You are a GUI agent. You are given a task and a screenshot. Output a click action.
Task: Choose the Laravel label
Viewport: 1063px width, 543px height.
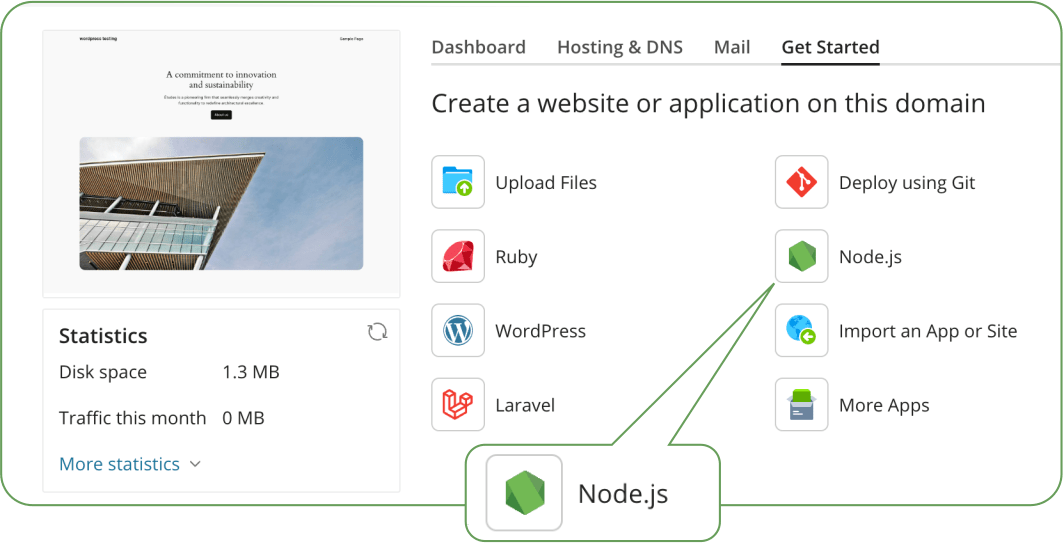pyautogui.click(x=525, y=405)
